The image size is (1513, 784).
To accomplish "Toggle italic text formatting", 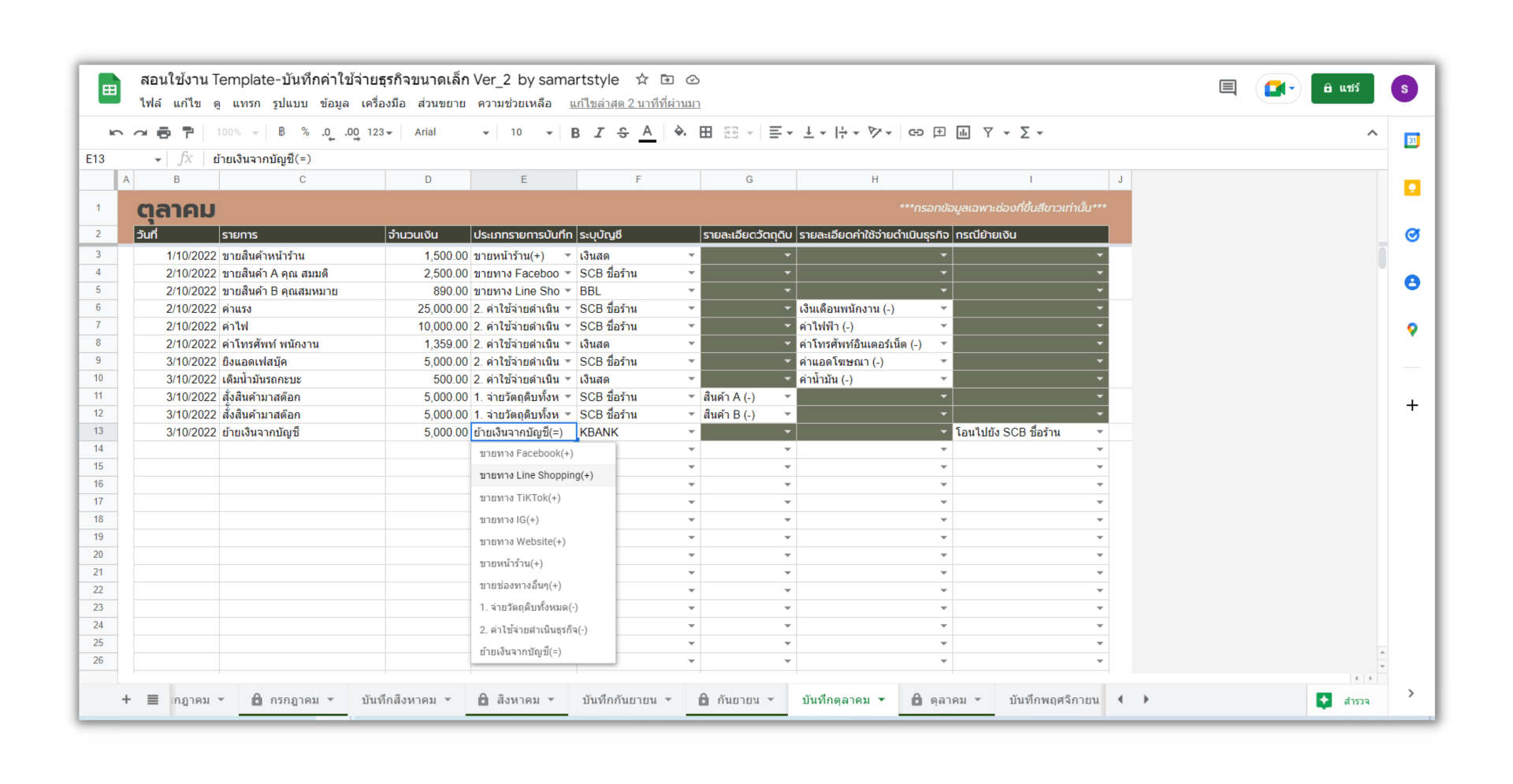I will pyautogui.click(x=599, y=132).
